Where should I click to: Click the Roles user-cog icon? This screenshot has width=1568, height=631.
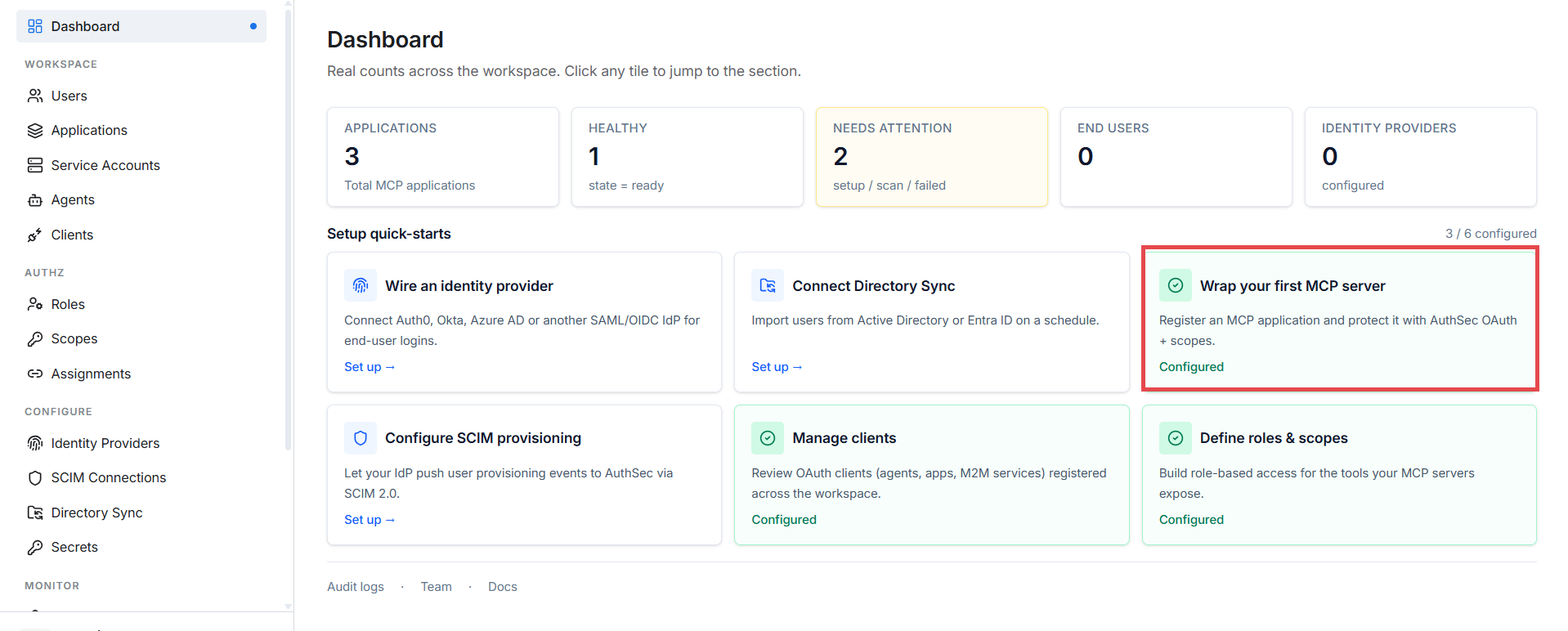[x=35, y=304]
